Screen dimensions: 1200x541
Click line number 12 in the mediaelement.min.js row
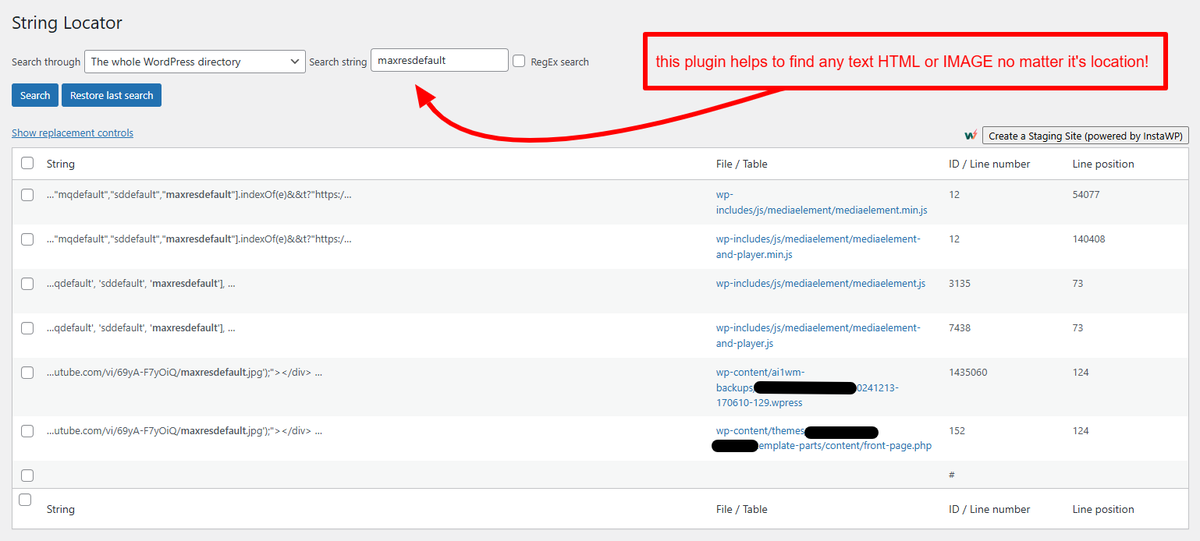954,195
